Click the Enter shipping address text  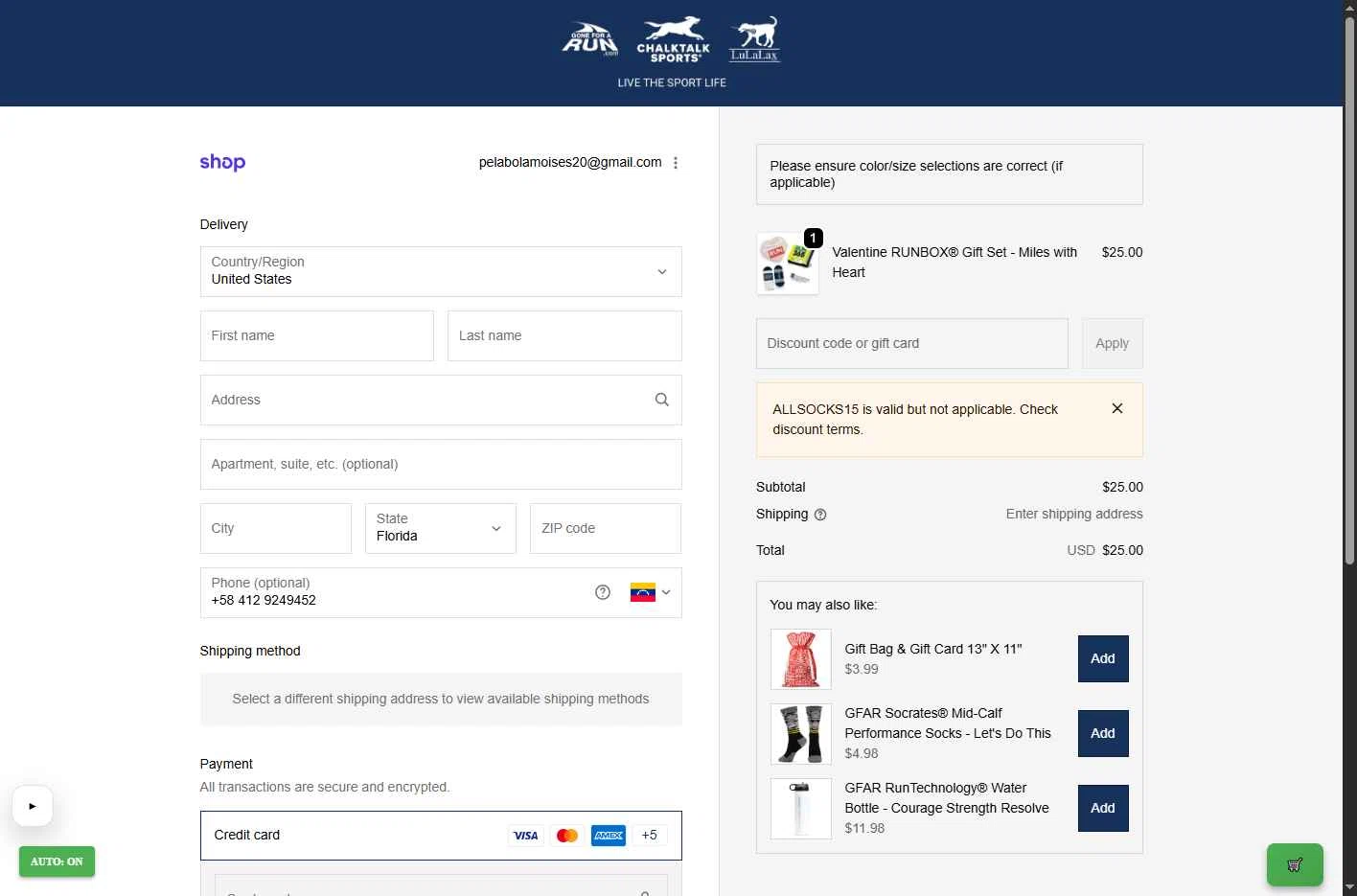[1074, 514]
